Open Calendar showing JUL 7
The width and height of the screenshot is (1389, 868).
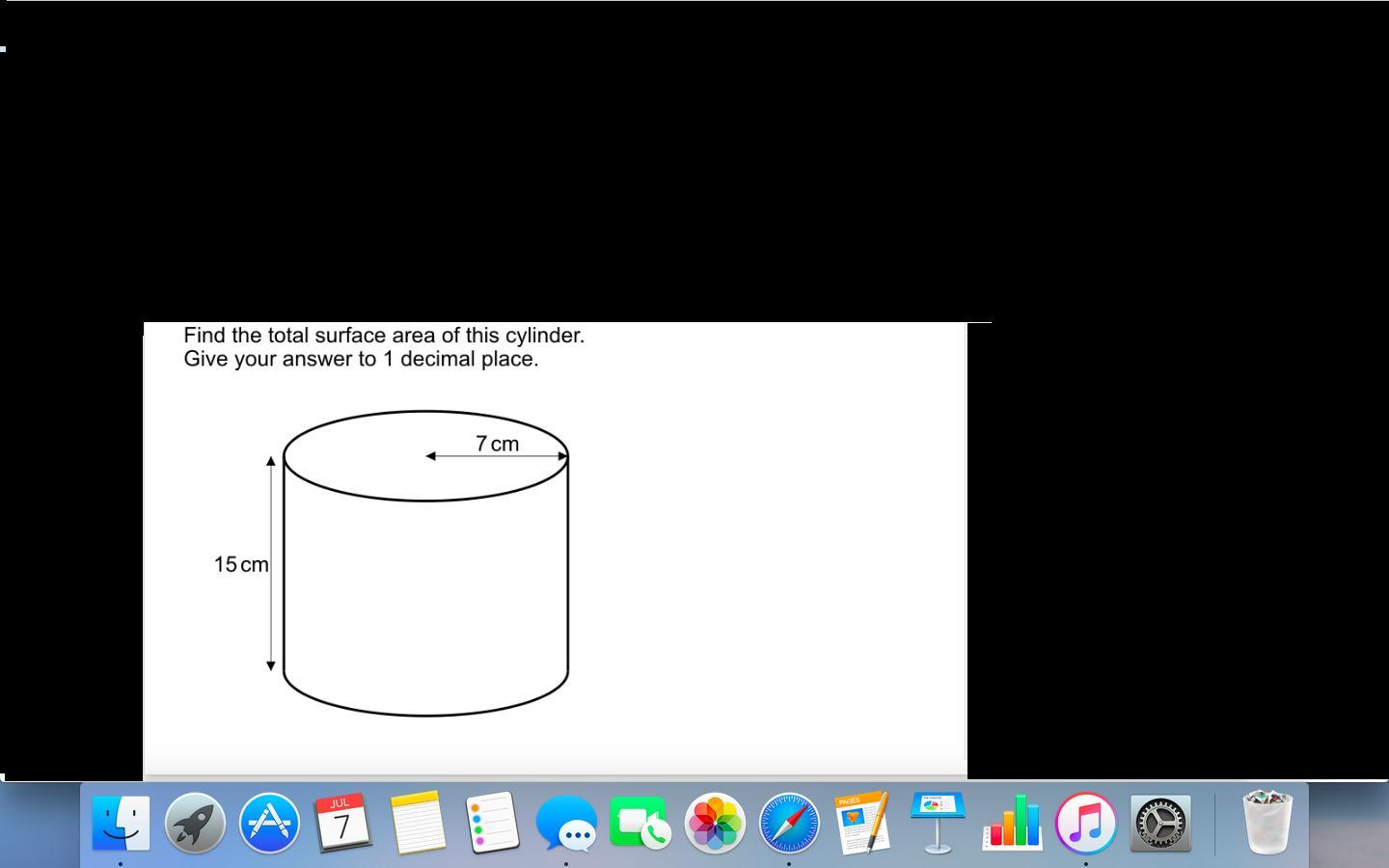(342, 823)
